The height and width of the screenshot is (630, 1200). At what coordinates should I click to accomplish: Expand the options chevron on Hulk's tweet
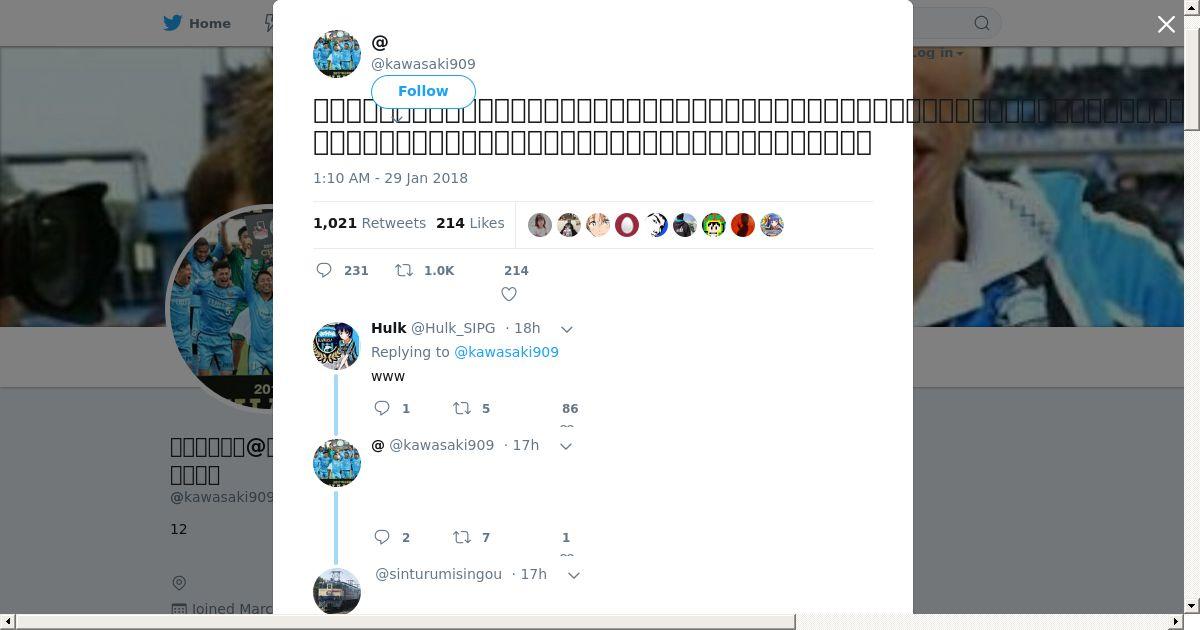pos(566,329)
